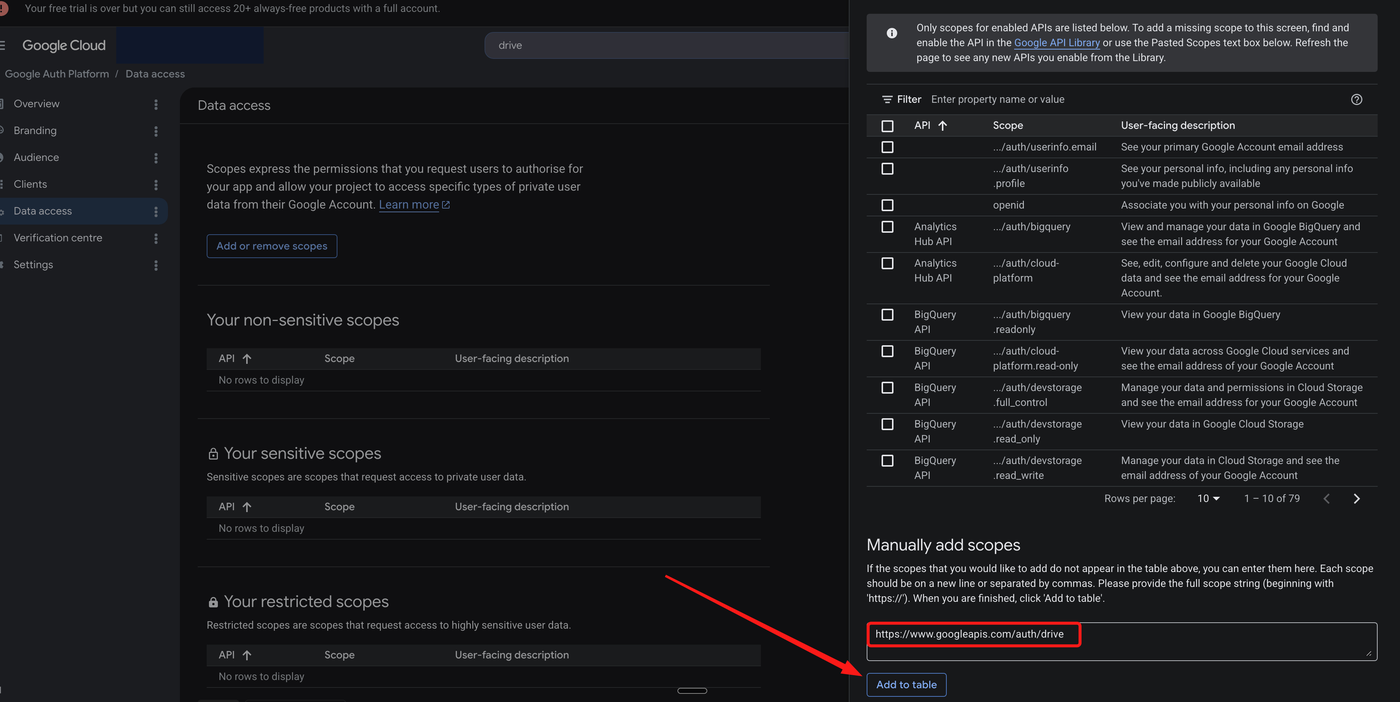Open Settings in the sidebar
The width and height of the screenshot is (1400, 702).
[33, 265]
